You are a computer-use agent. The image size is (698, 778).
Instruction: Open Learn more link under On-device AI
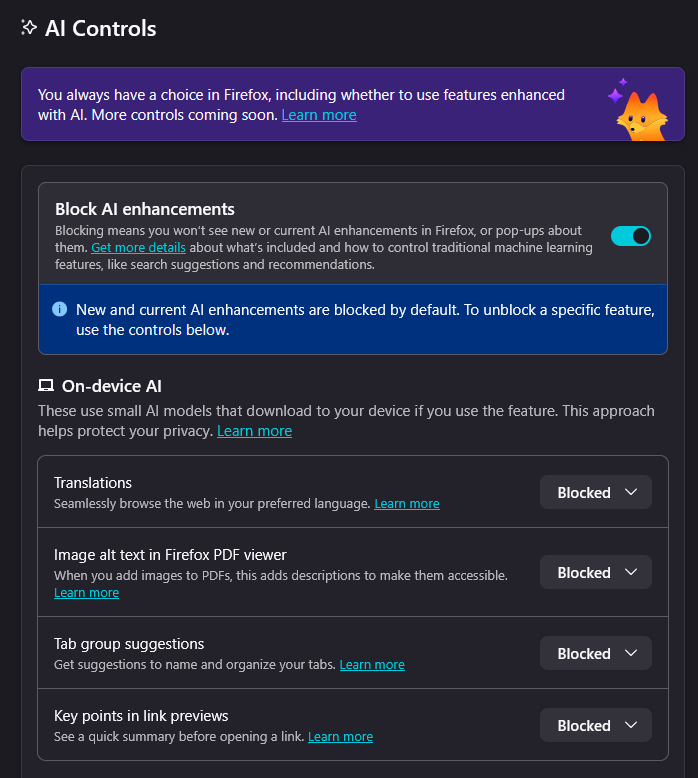[x=254, y=431]
